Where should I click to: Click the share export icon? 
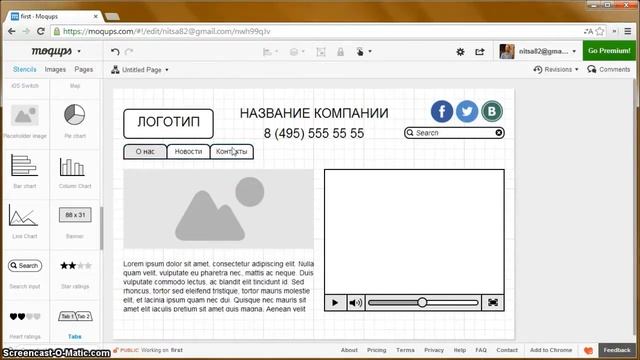point(480,52)
